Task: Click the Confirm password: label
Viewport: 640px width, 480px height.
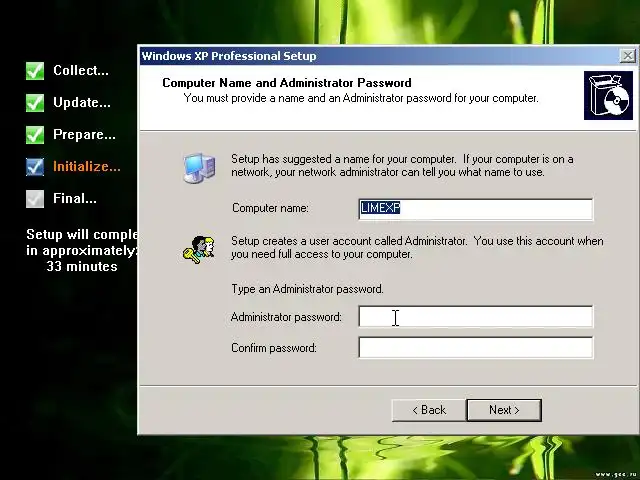Action: (x=274, y=348)
